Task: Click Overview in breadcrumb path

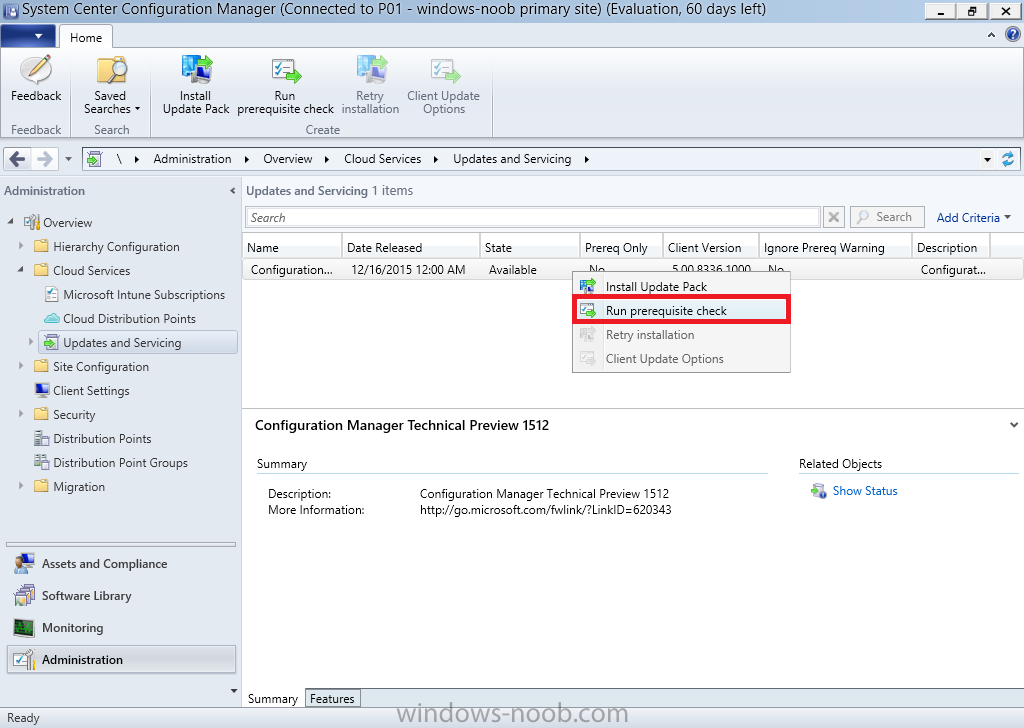Action: coord(287,159)
